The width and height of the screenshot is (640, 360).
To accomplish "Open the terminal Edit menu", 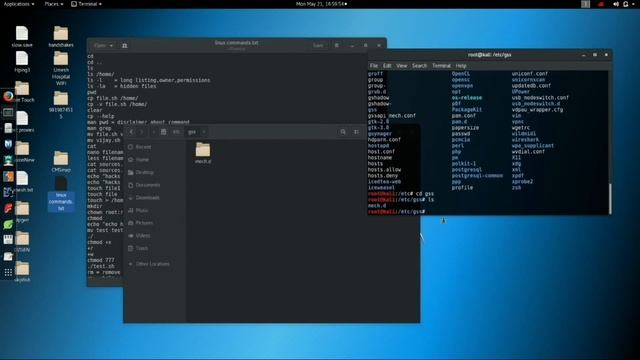I will [x=387, y=66].
